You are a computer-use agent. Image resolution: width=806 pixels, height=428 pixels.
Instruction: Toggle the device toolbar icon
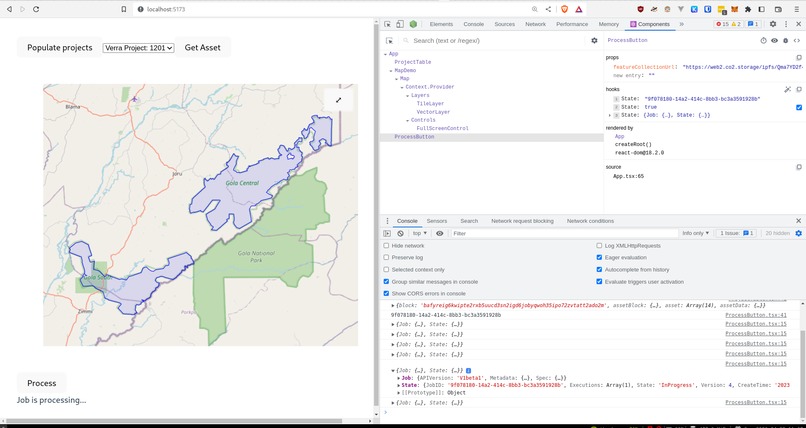(399, 24)
